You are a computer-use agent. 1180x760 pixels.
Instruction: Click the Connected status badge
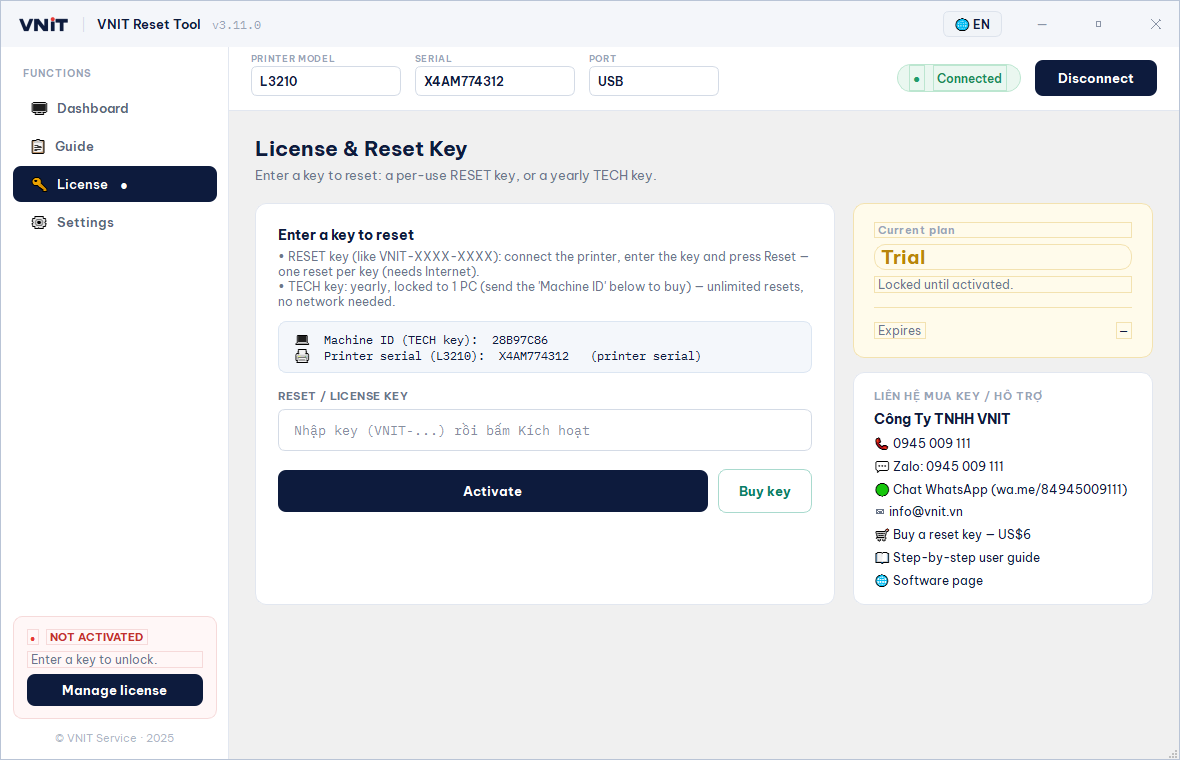[959, 79]
